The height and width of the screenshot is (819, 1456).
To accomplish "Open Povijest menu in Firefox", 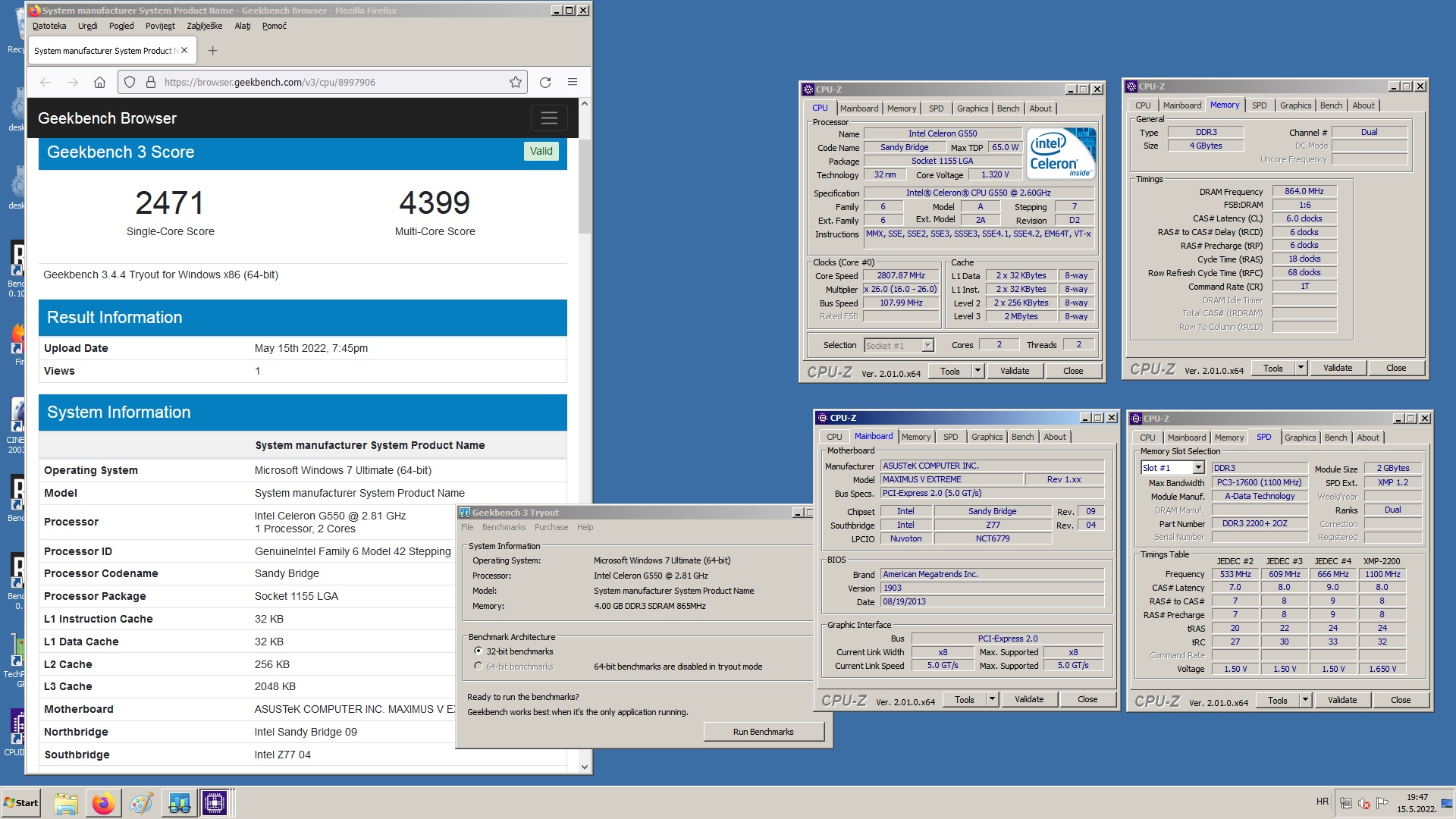I will coord(160,26).
